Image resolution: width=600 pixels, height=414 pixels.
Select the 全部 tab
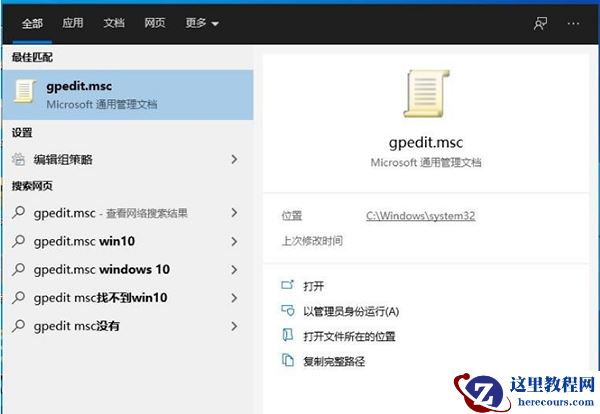pyautogui.click(x=32, y=24)
